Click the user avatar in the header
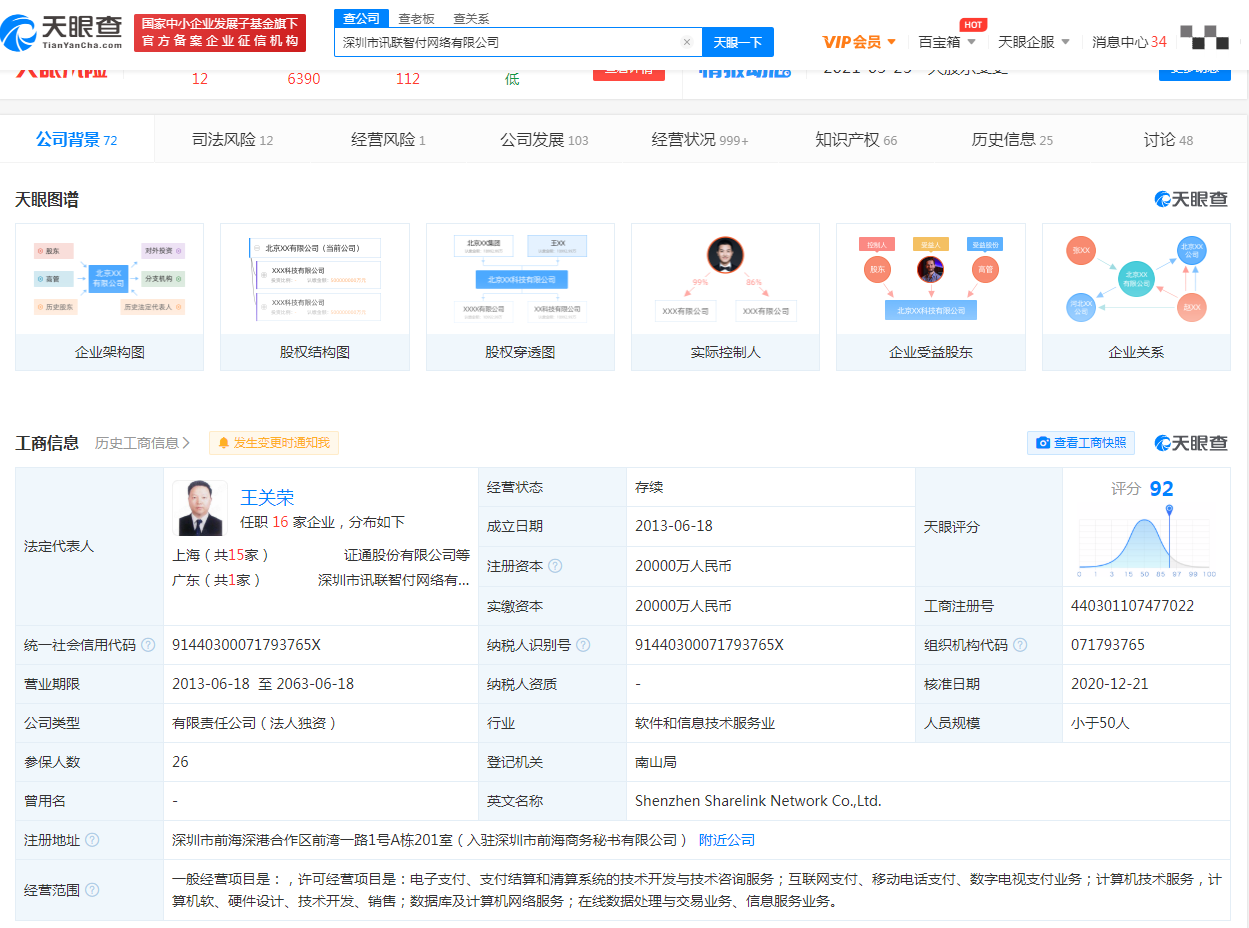1249x928 pixels. coord(1204,37)
